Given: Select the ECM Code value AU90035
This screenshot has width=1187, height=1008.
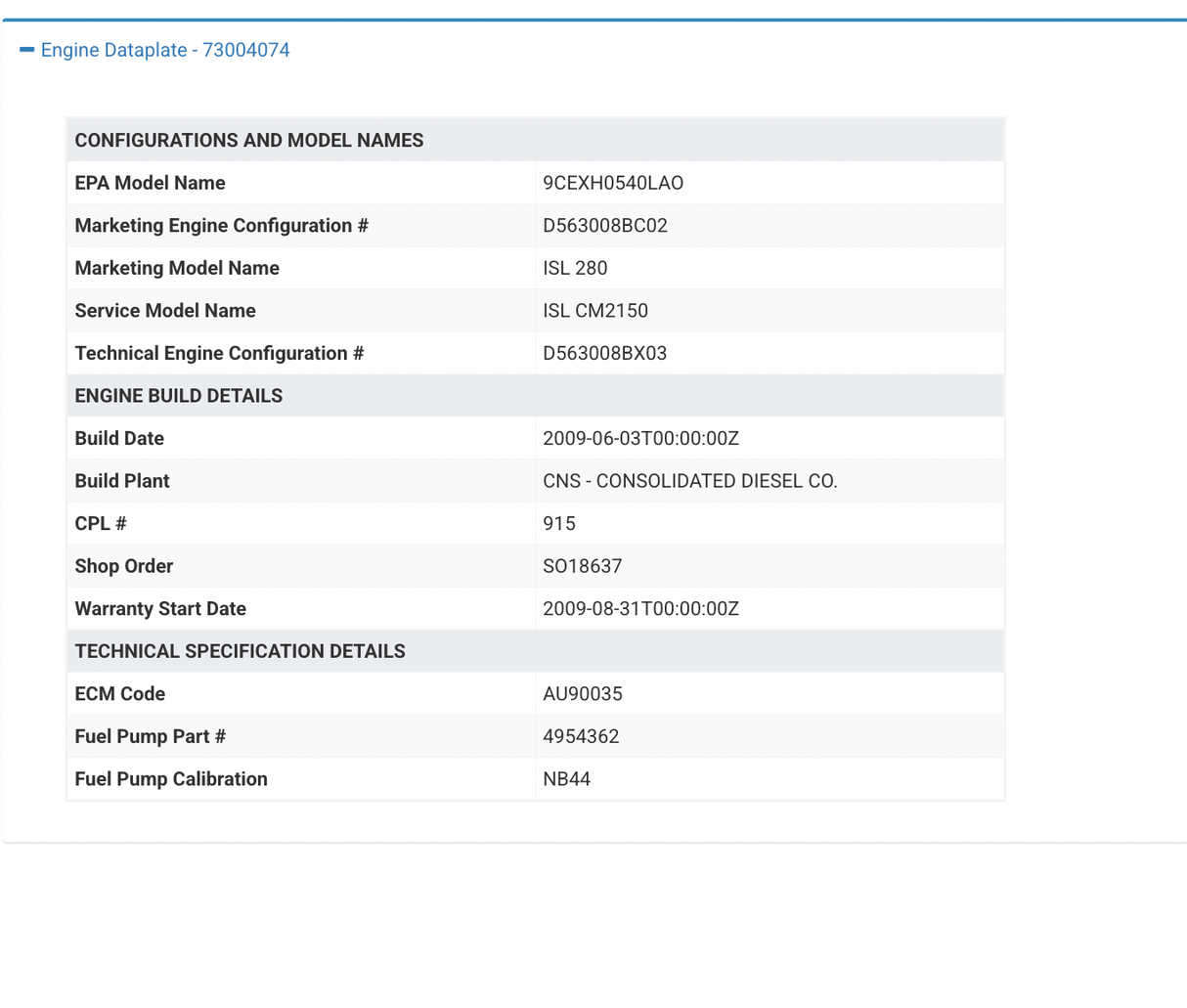Looking at the screenshot, I should pos(583,694).
